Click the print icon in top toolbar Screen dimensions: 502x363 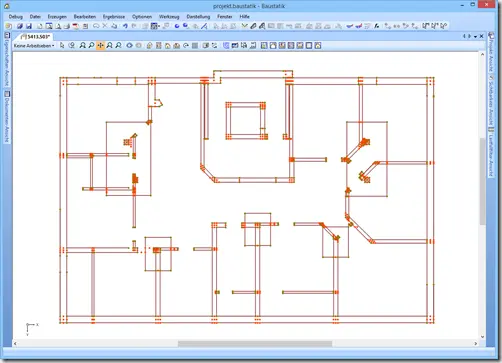[67, 26]
